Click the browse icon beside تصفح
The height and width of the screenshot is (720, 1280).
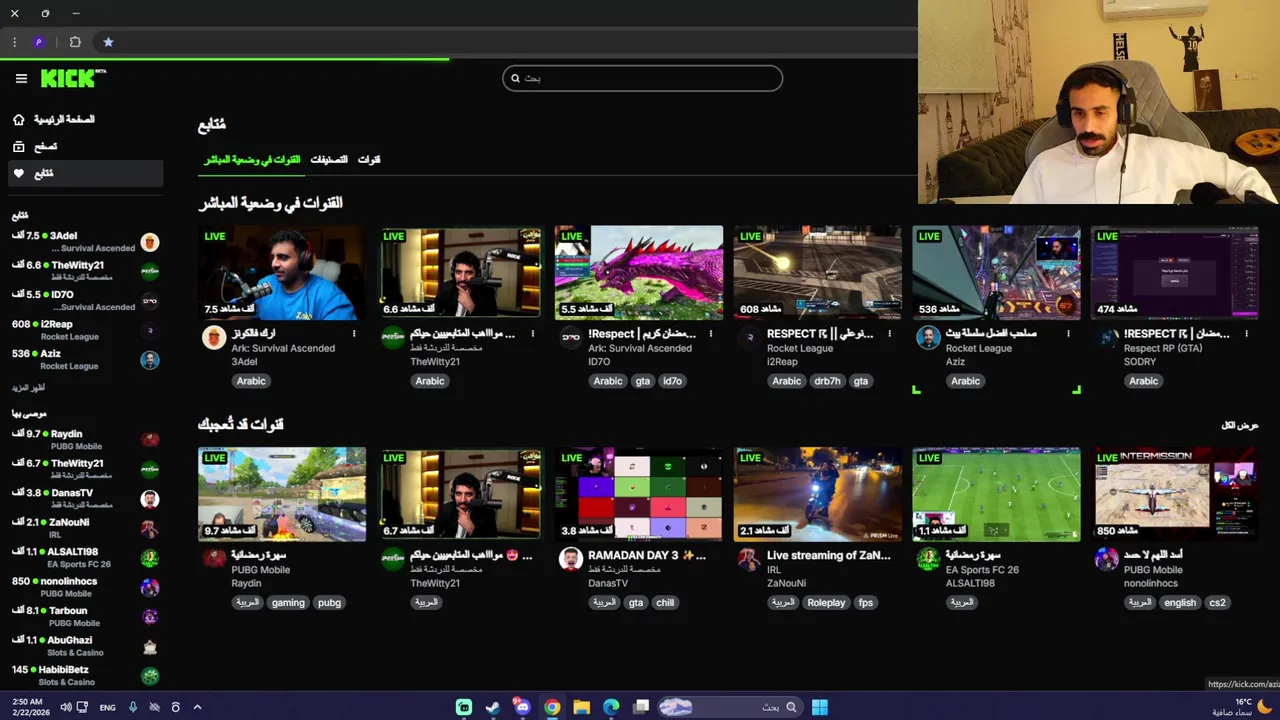point(18,146)
